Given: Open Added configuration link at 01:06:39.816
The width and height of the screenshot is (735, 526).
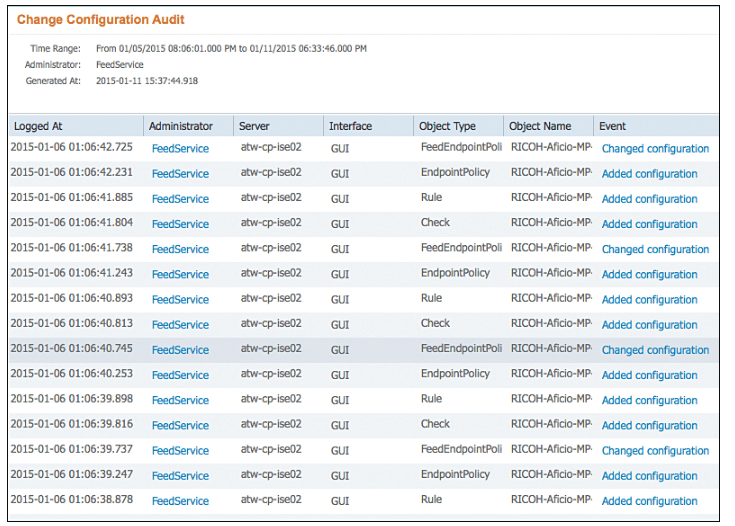Looking at the screenshot, I should click(650, 426).
